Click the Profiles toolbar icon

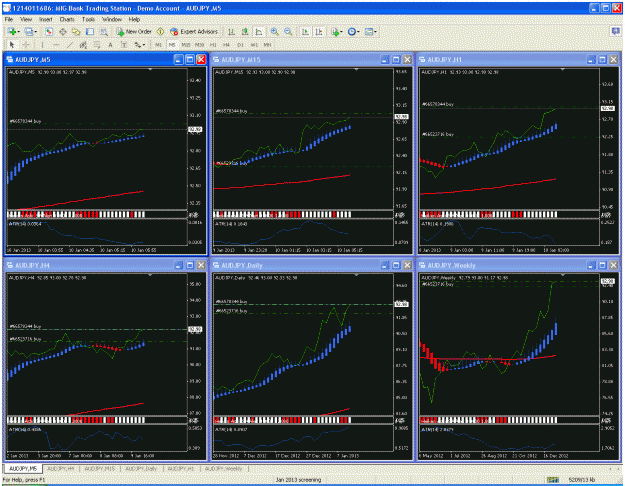click(29, 31)
